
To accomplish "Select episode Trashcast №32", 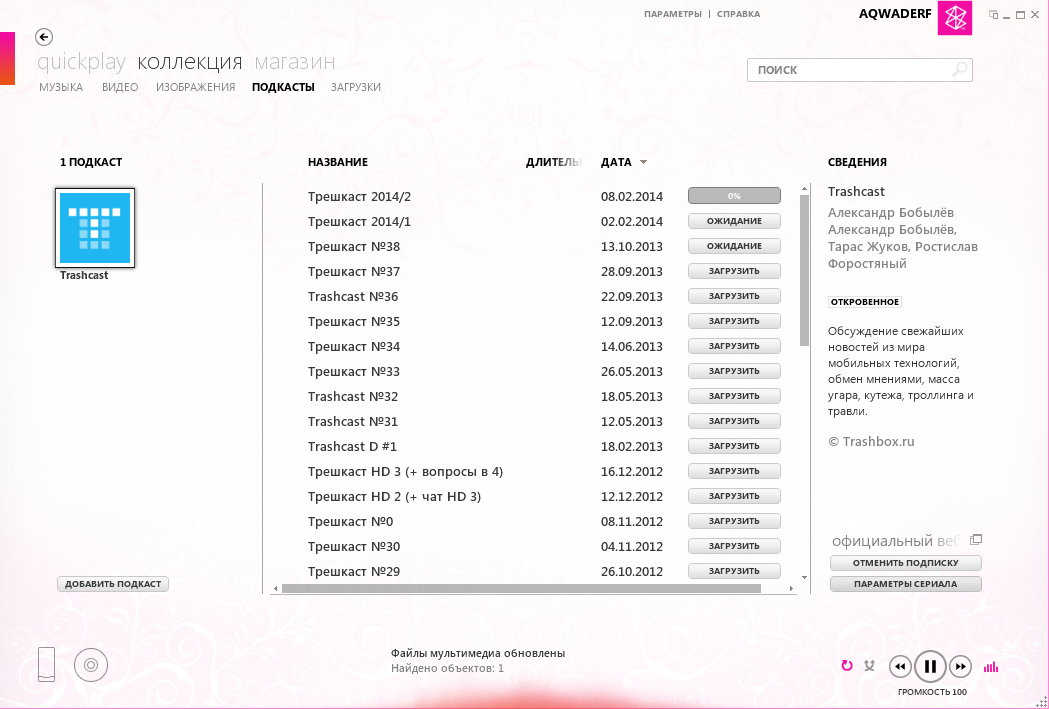I will point(353,397).
